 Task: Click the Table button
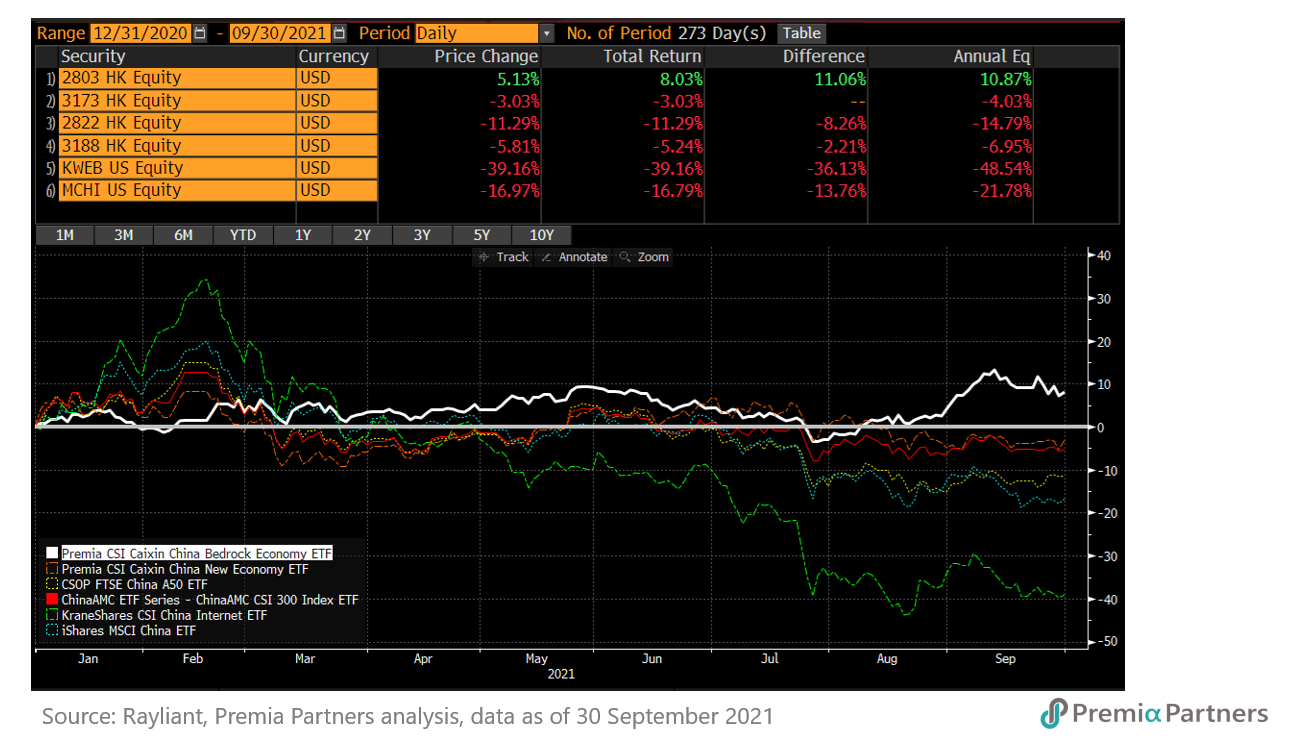pyautogui.click(x=802, y=33)
